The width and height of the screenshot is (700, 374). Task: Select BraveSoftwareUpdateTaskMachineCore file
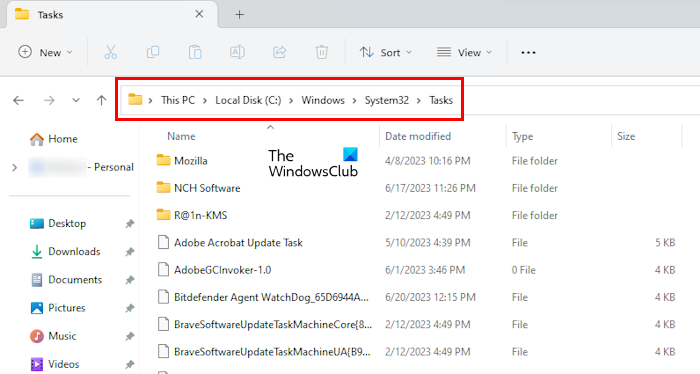click(x=273, y=324)
